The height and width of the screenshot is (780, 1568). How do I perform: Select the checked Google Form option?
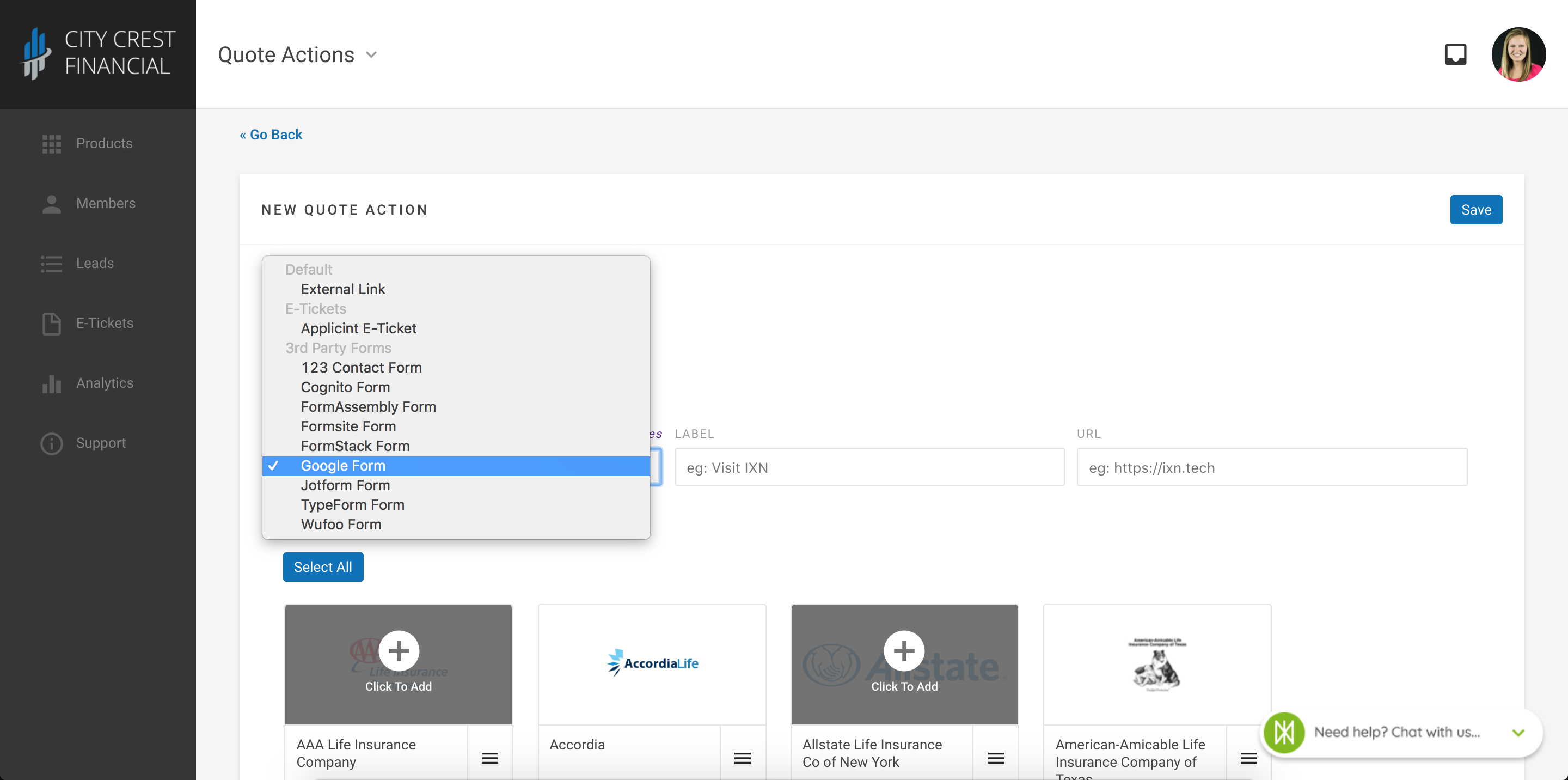(456, 466)
